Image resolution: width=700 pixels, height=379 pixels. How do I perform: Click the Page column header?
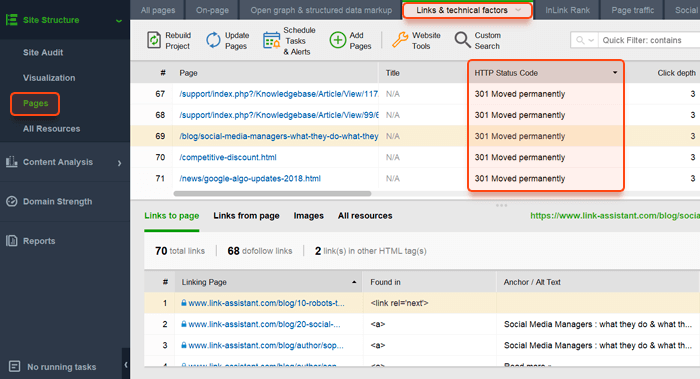[x=276, y=73]
